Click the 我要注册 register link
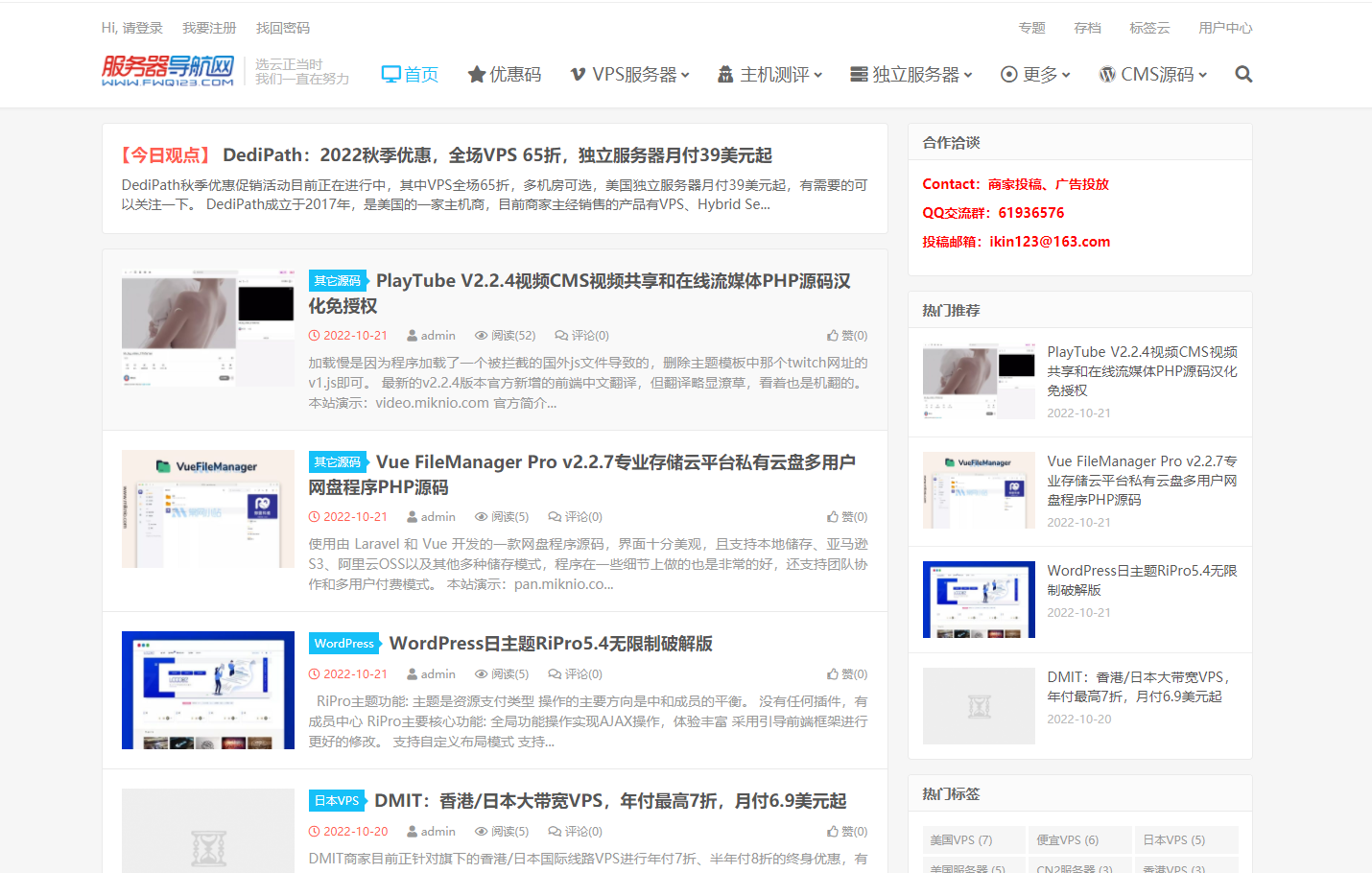The height and width of the screenshot is (873, 1372). [x=209, y=28]
